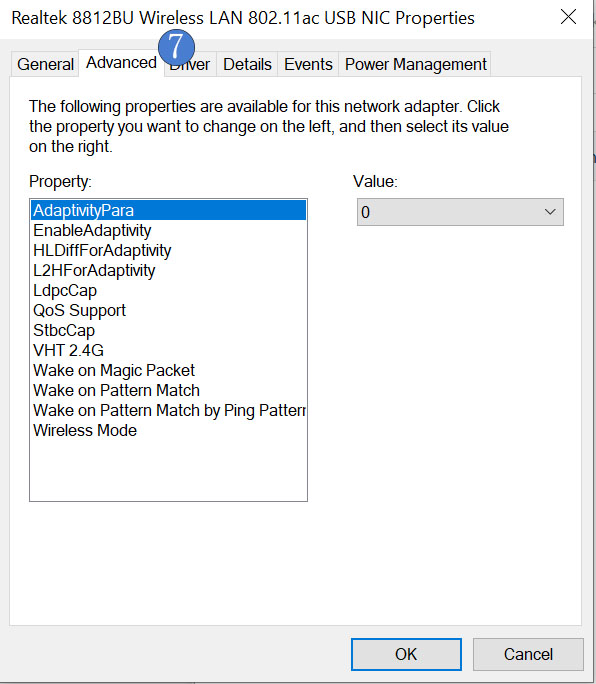This screenshot has height=684, width=596.
Task: Confirm changes with the OK button
Action: click(x=406, y=654)
